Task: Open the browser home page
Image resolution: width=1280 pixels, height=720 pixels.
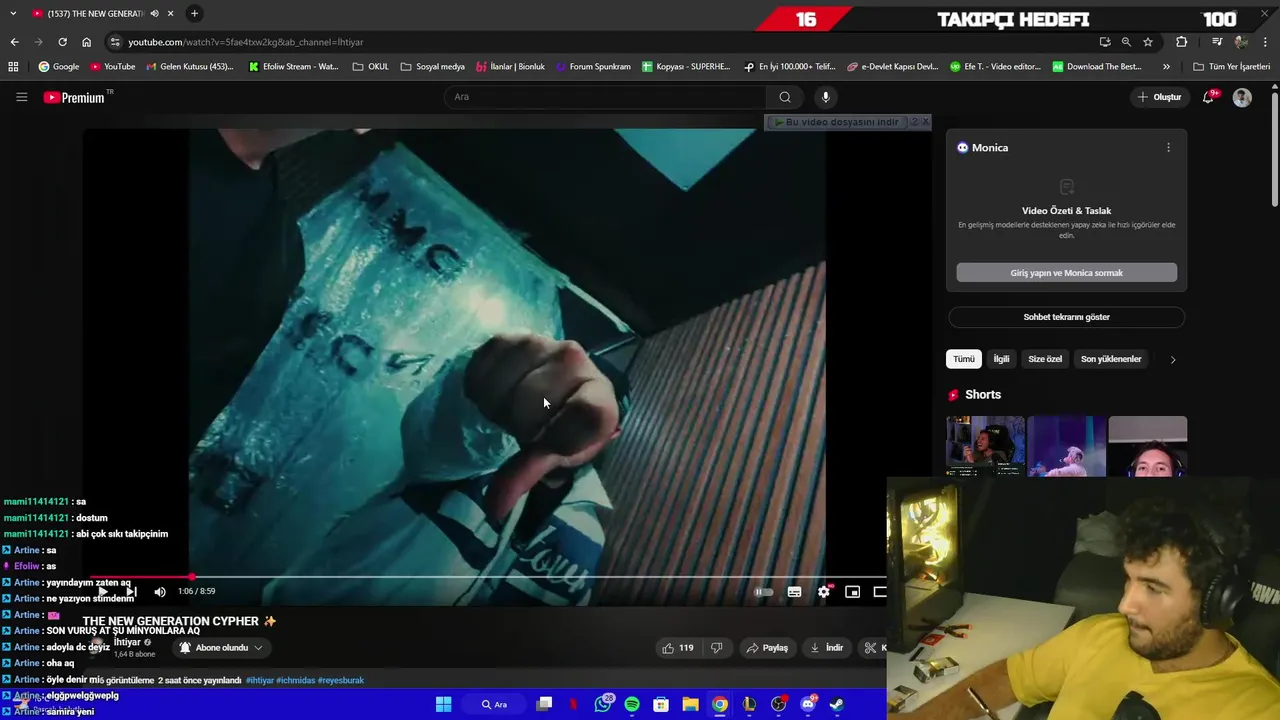Action: 86,42
